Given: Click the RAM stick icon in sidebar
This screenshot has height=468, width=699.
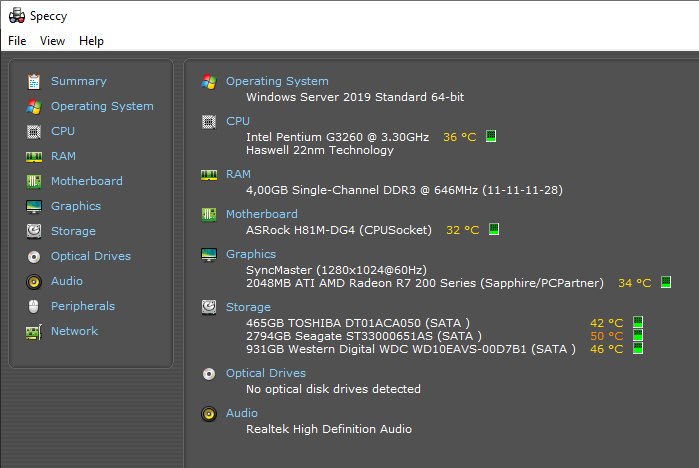Looking at the screenshot, I should [34, 156].
